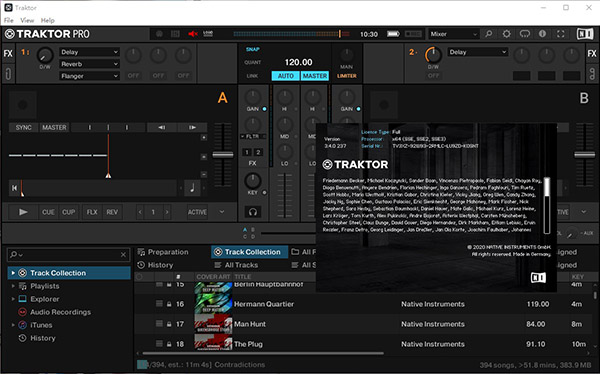
Task: Toggle SNAP mode
Action: point(253,49)
